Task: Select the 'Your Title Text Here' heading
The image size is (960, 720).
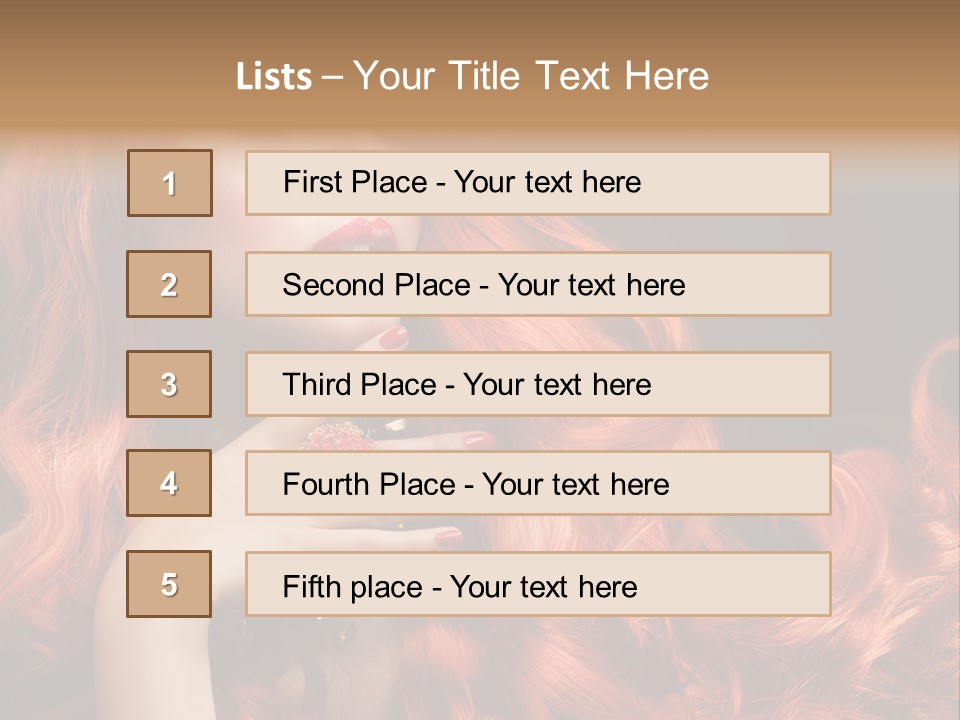Action: 531,76
